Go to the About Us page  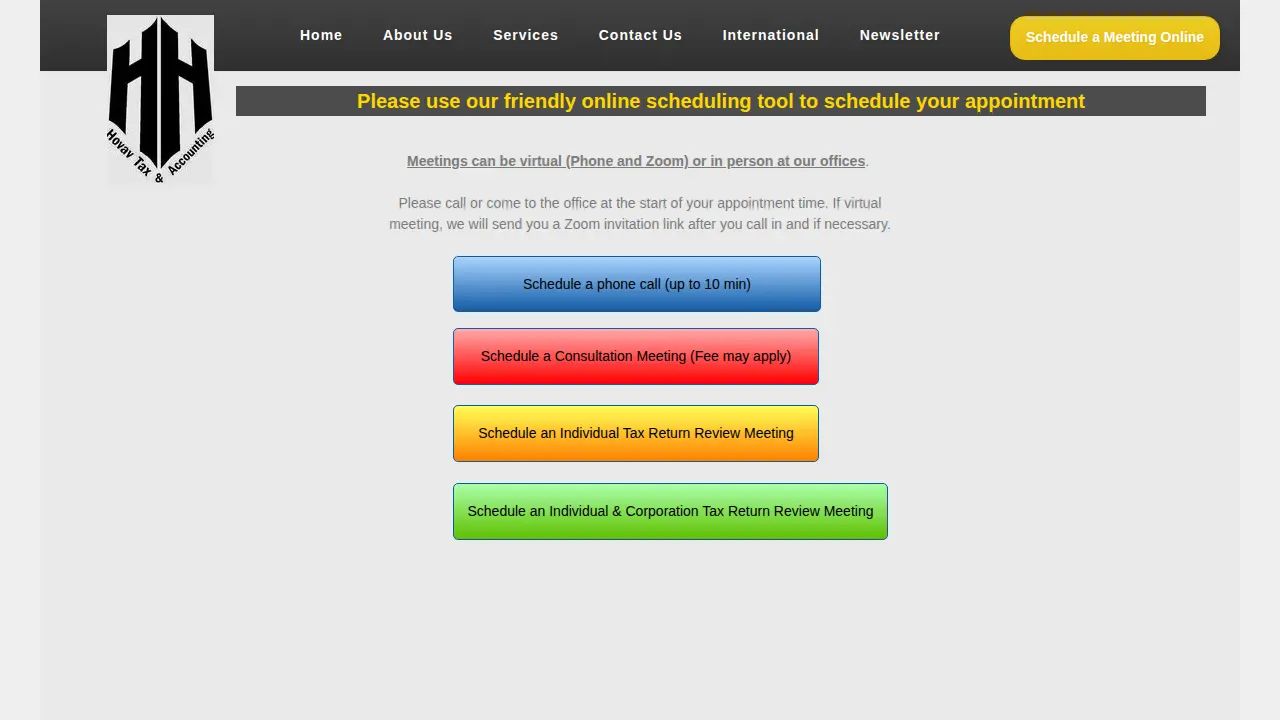pyautogui.click(x=418, y=35)
